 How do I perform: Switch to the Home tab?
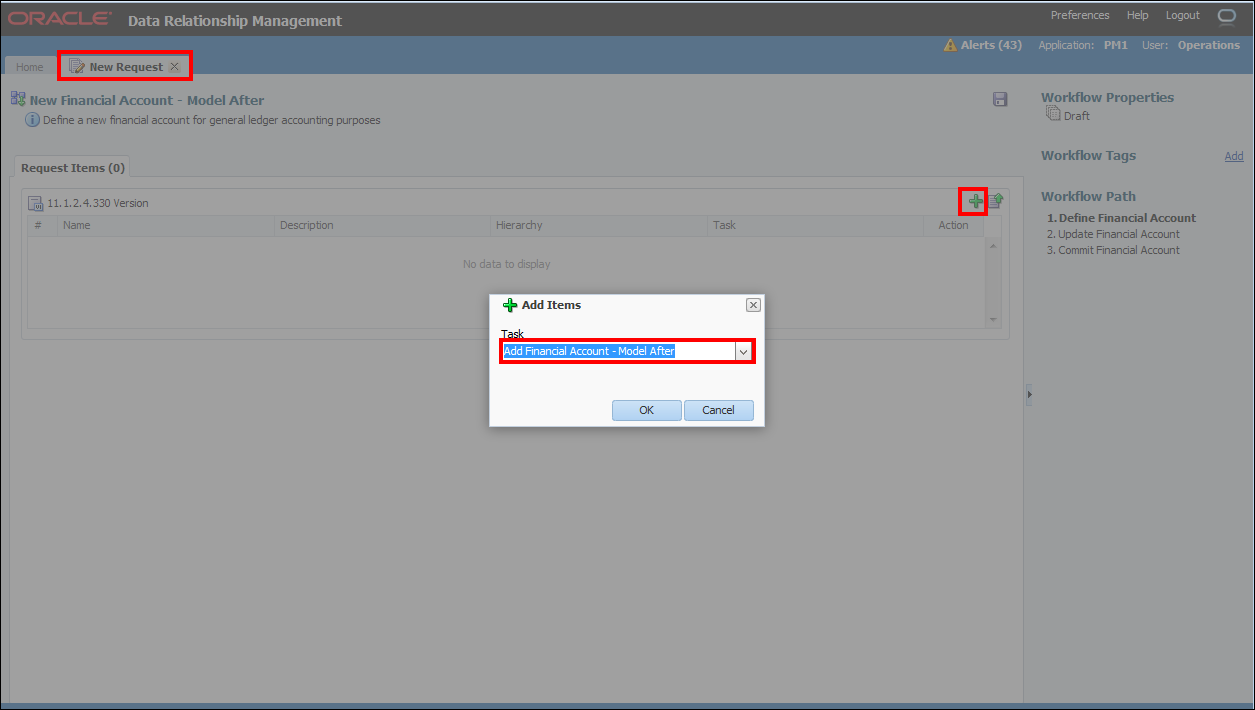[x=30, y=67]
